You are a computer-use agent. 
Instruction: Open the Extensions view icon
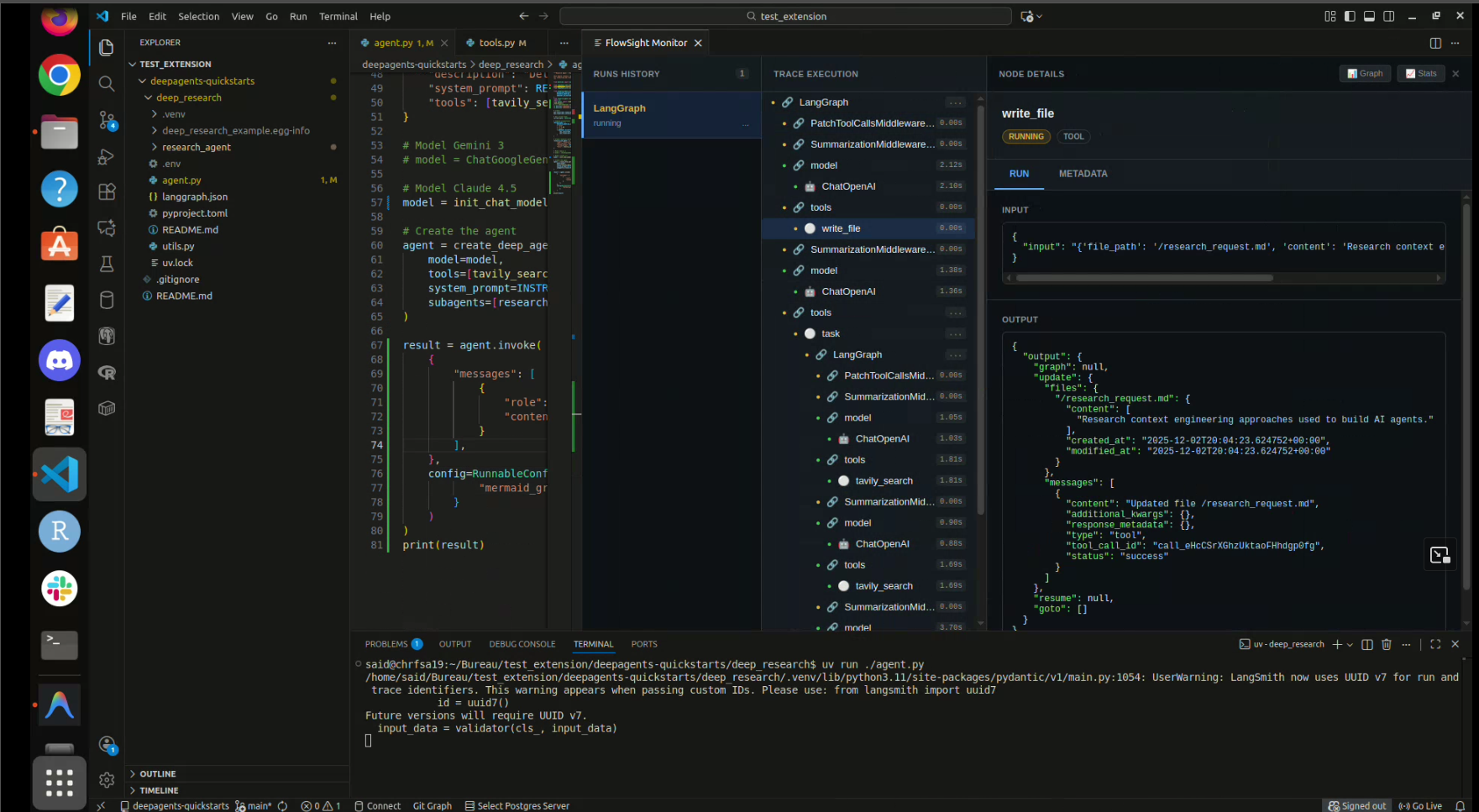click(107, 192)
